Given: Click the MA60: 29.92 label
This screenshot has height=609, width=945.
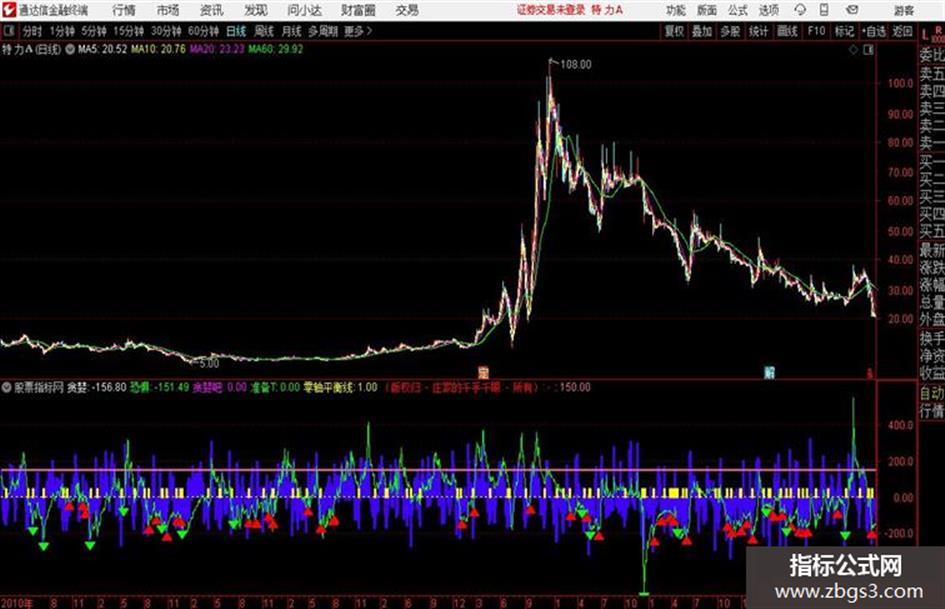Looking at the screenshot, I should pos(275,49).
